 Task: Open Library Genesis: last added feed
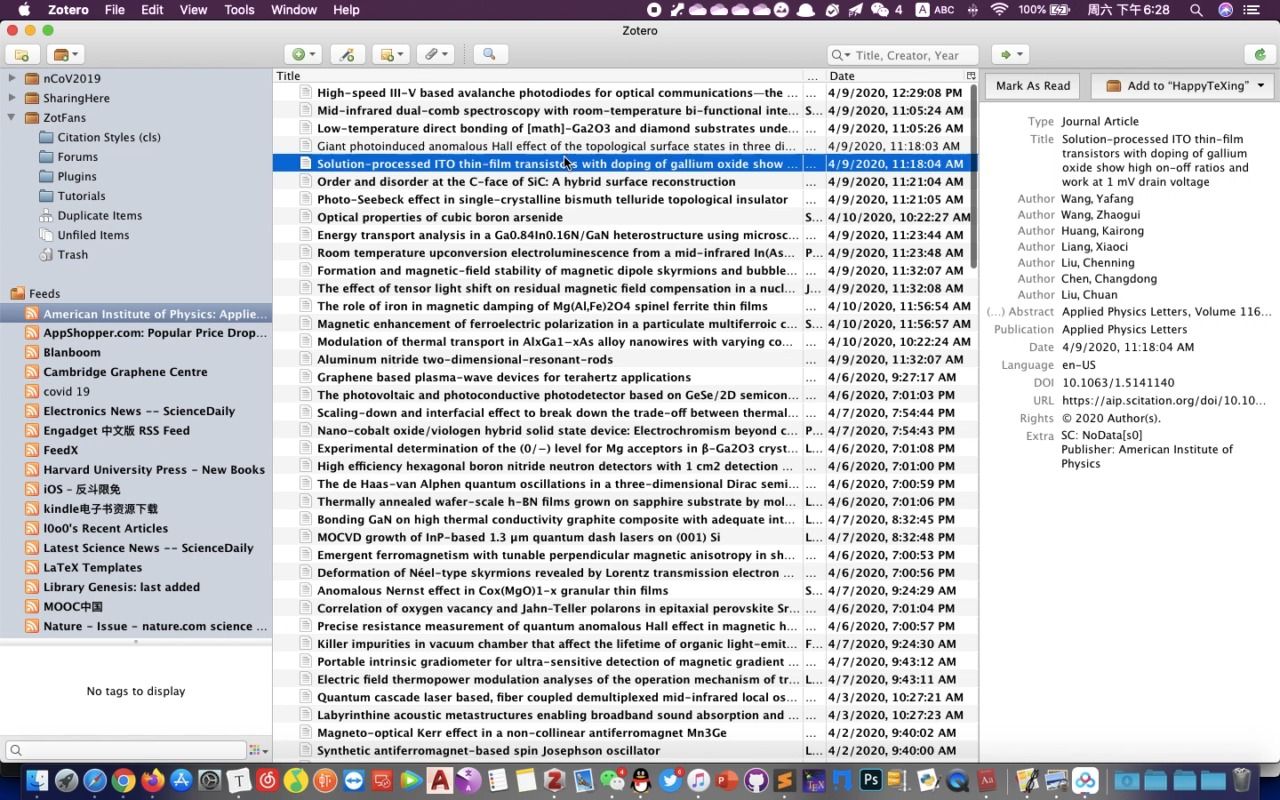click(x=121, y=587)
